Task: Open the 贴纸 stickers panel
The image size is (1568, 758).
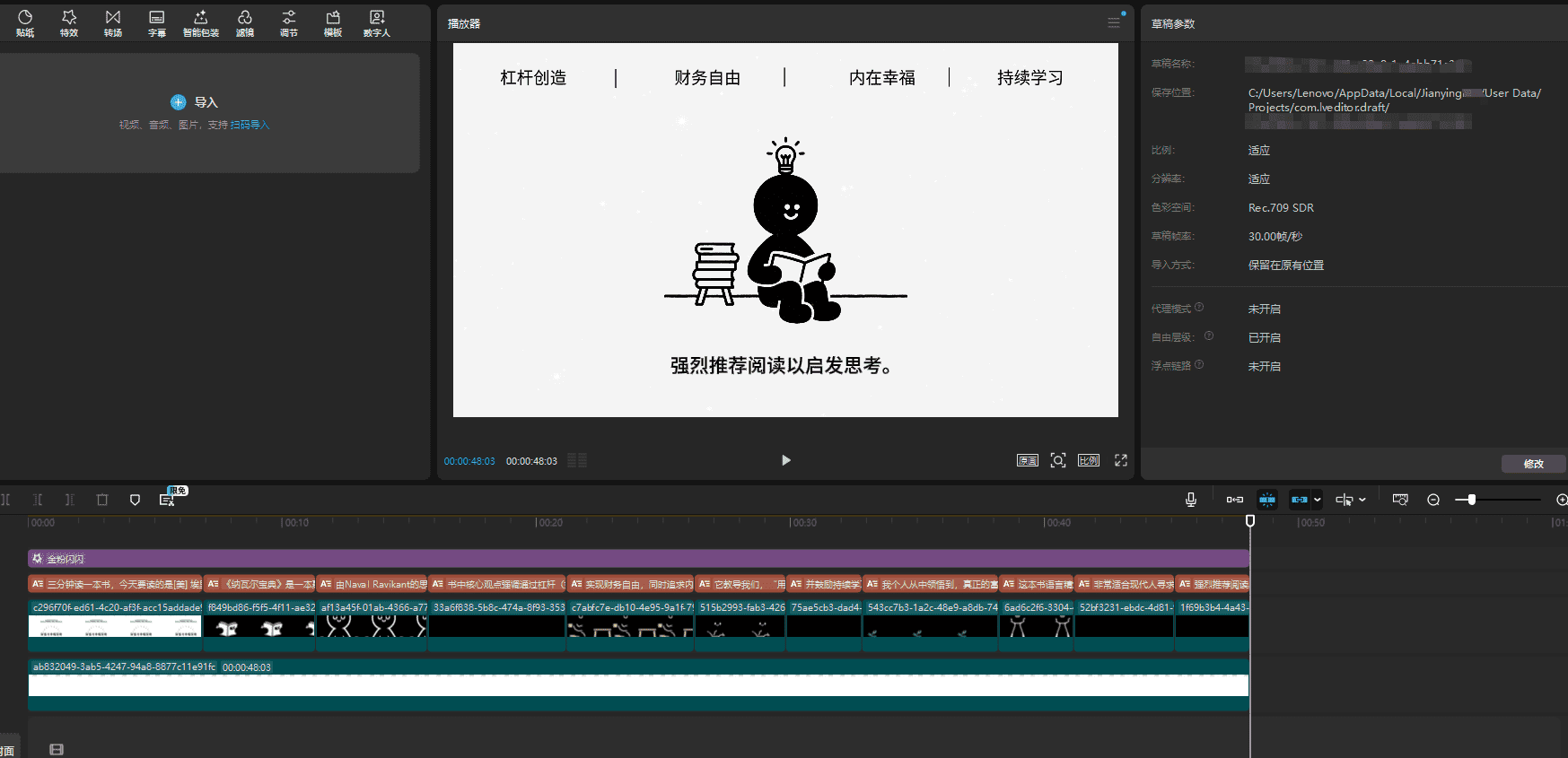Action: [25, 23]
